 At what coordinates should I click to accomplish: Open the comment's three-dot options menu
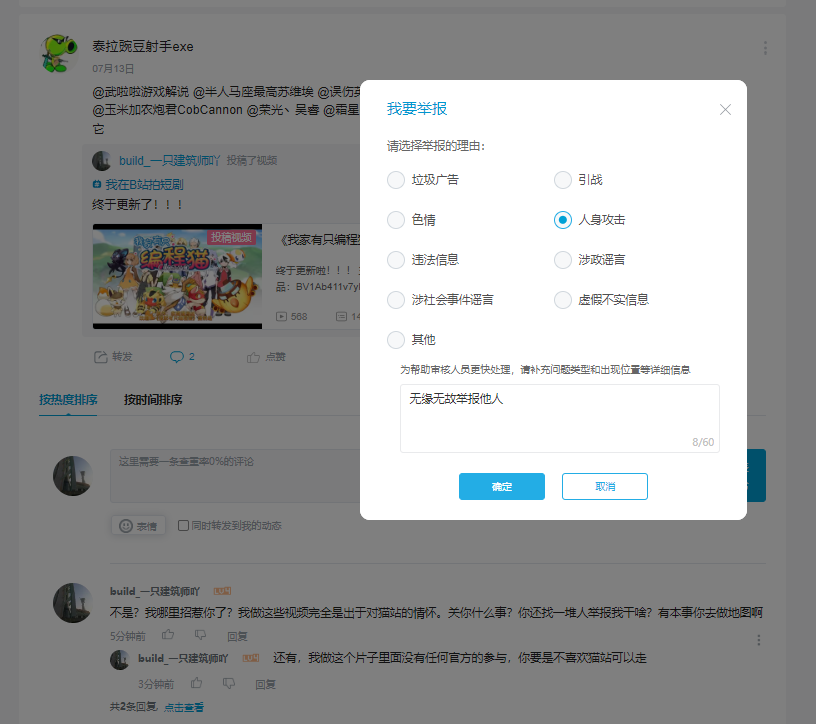759,640
